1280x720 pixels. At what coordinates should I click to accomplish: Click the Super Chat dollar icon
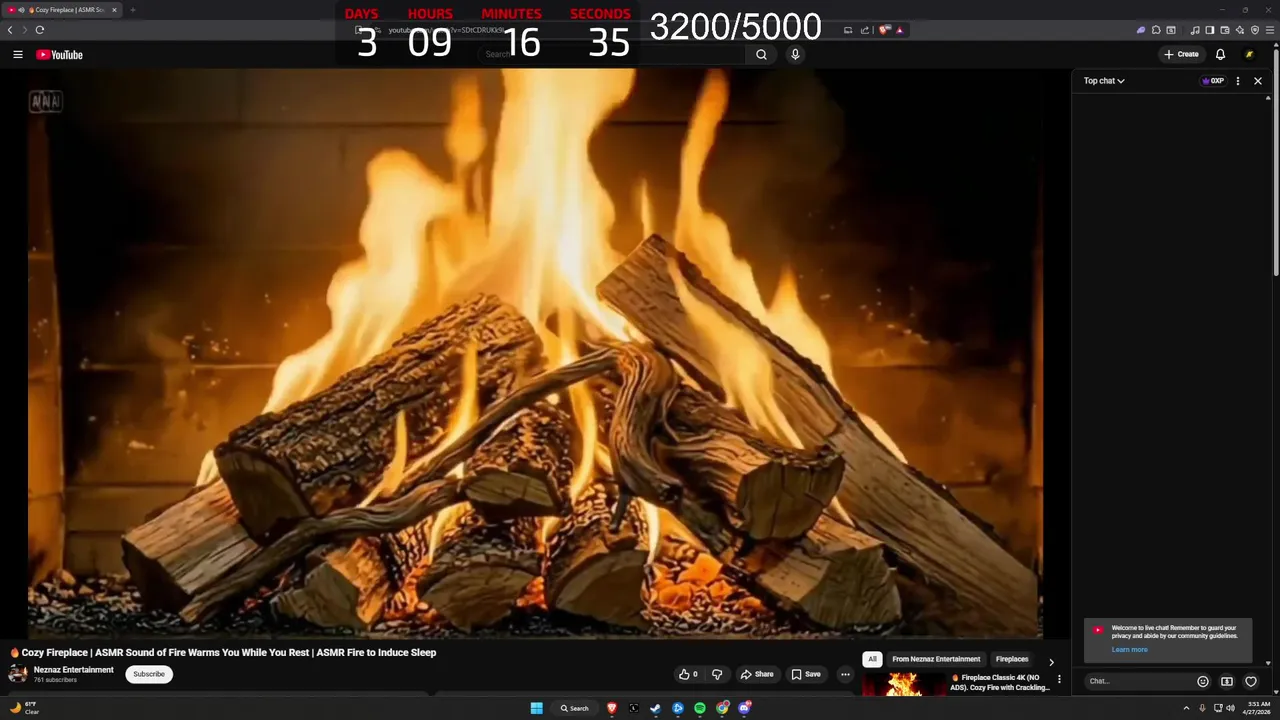[x=1227, y=682]
